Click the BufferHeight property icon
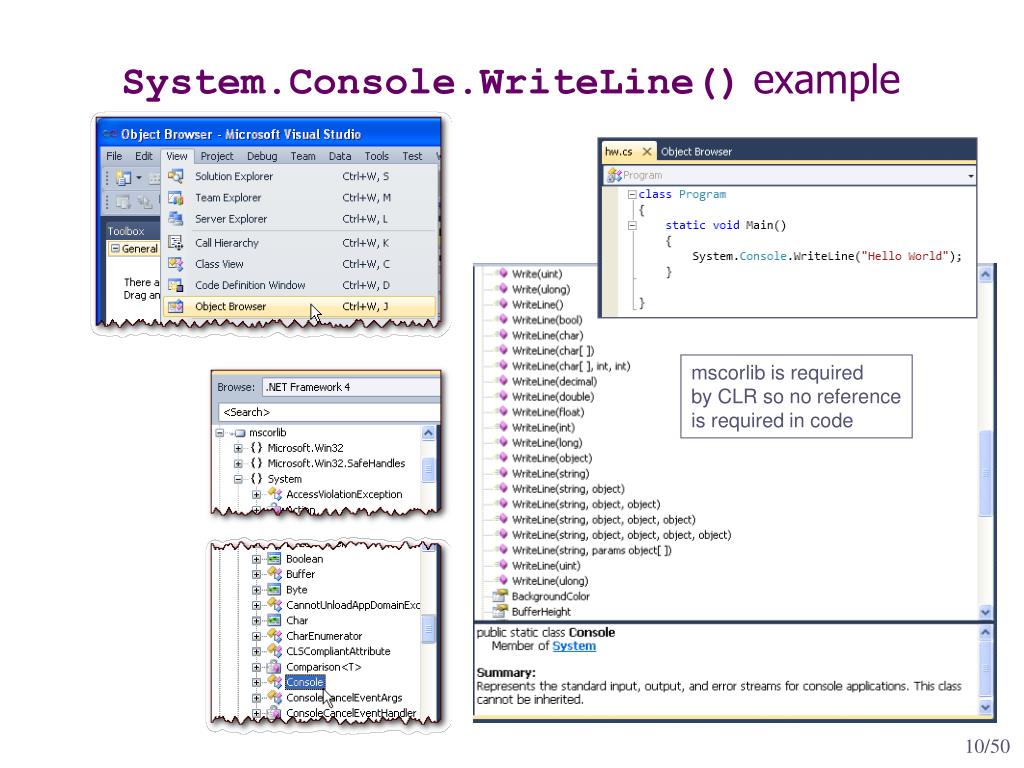This screenshot has height=768, width=1024. point(500,611)
